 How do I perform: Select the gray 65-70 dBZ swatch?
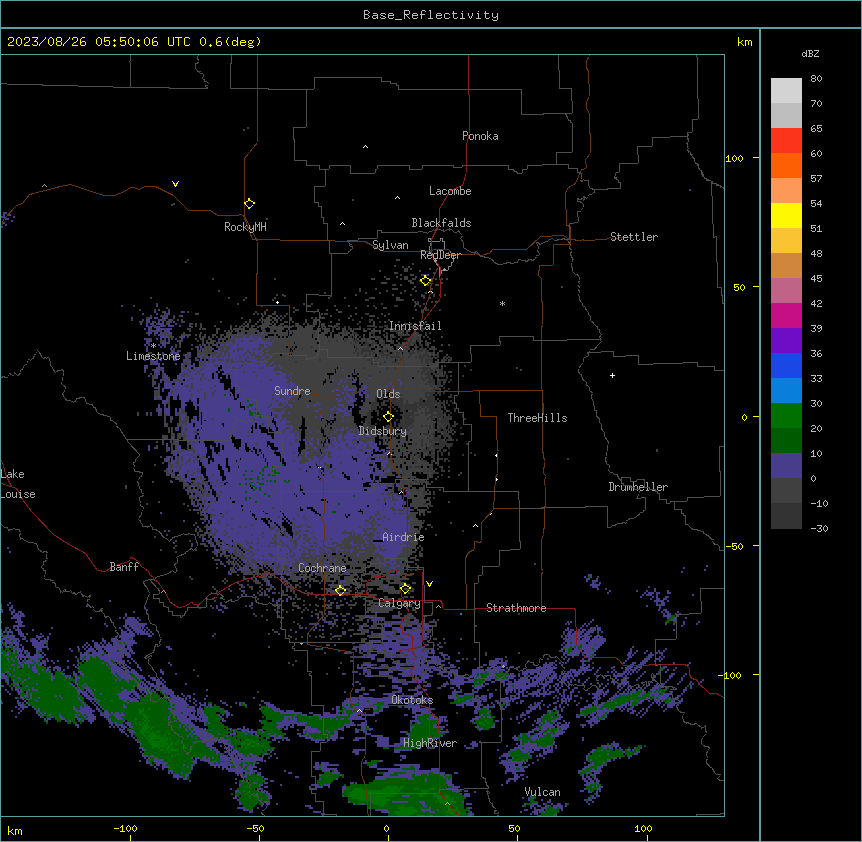click(x=786, y=115)
